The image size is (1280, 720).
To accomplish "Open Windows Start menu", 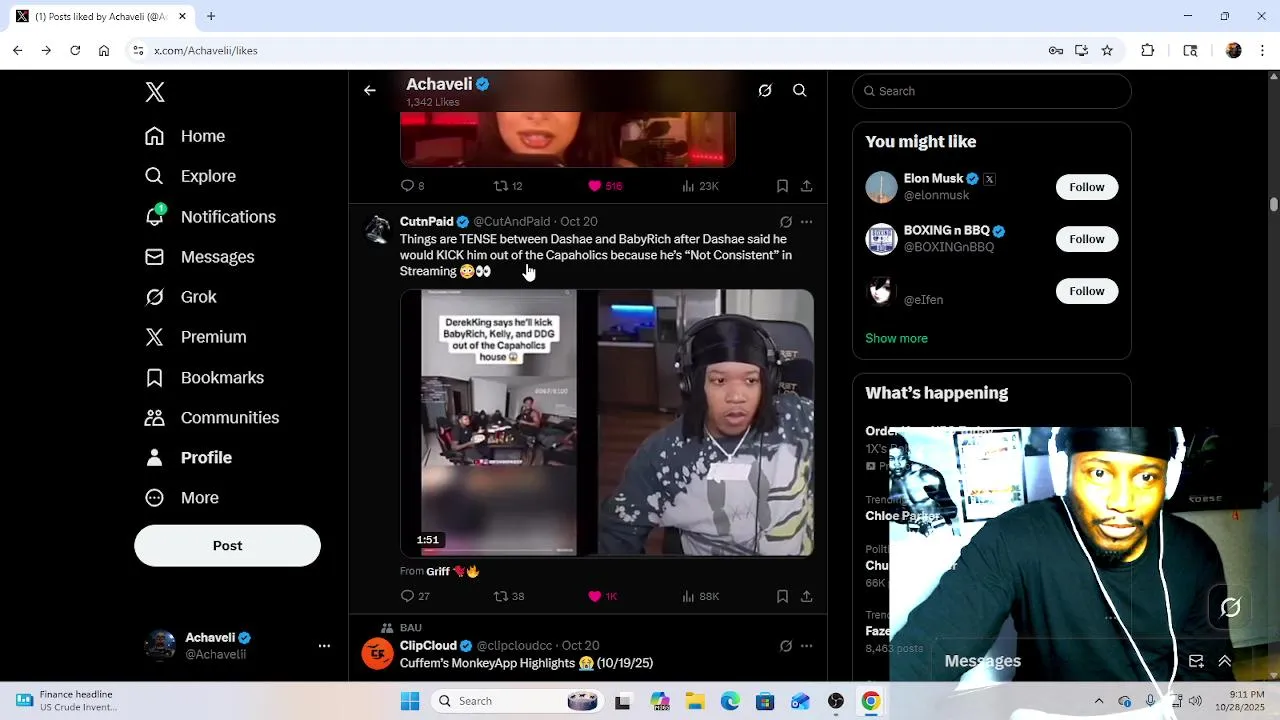I will (x=410, y=701).
